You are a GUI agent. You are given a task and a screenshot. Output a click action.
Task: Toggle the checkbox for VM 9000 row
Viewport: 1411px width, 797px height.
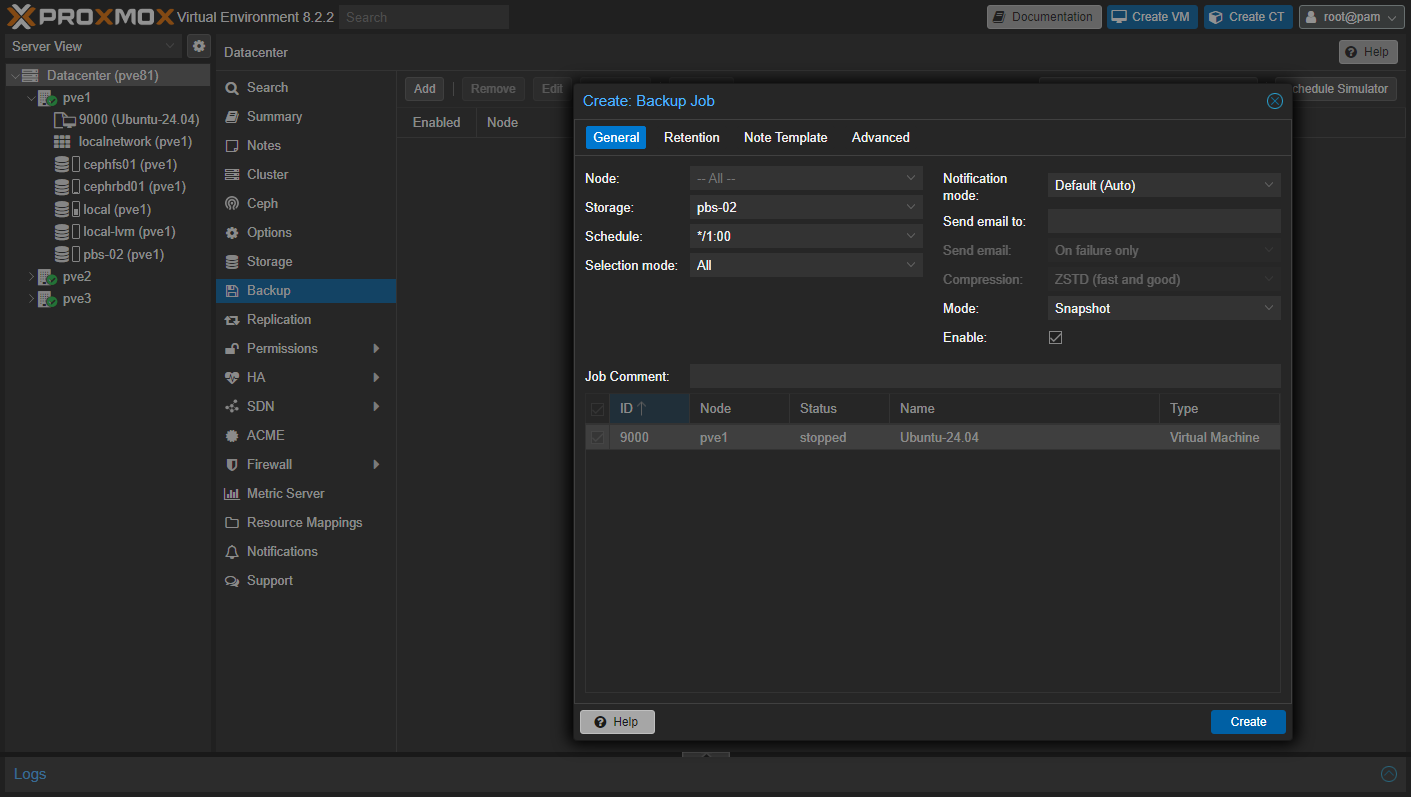(x=598, y=438)
